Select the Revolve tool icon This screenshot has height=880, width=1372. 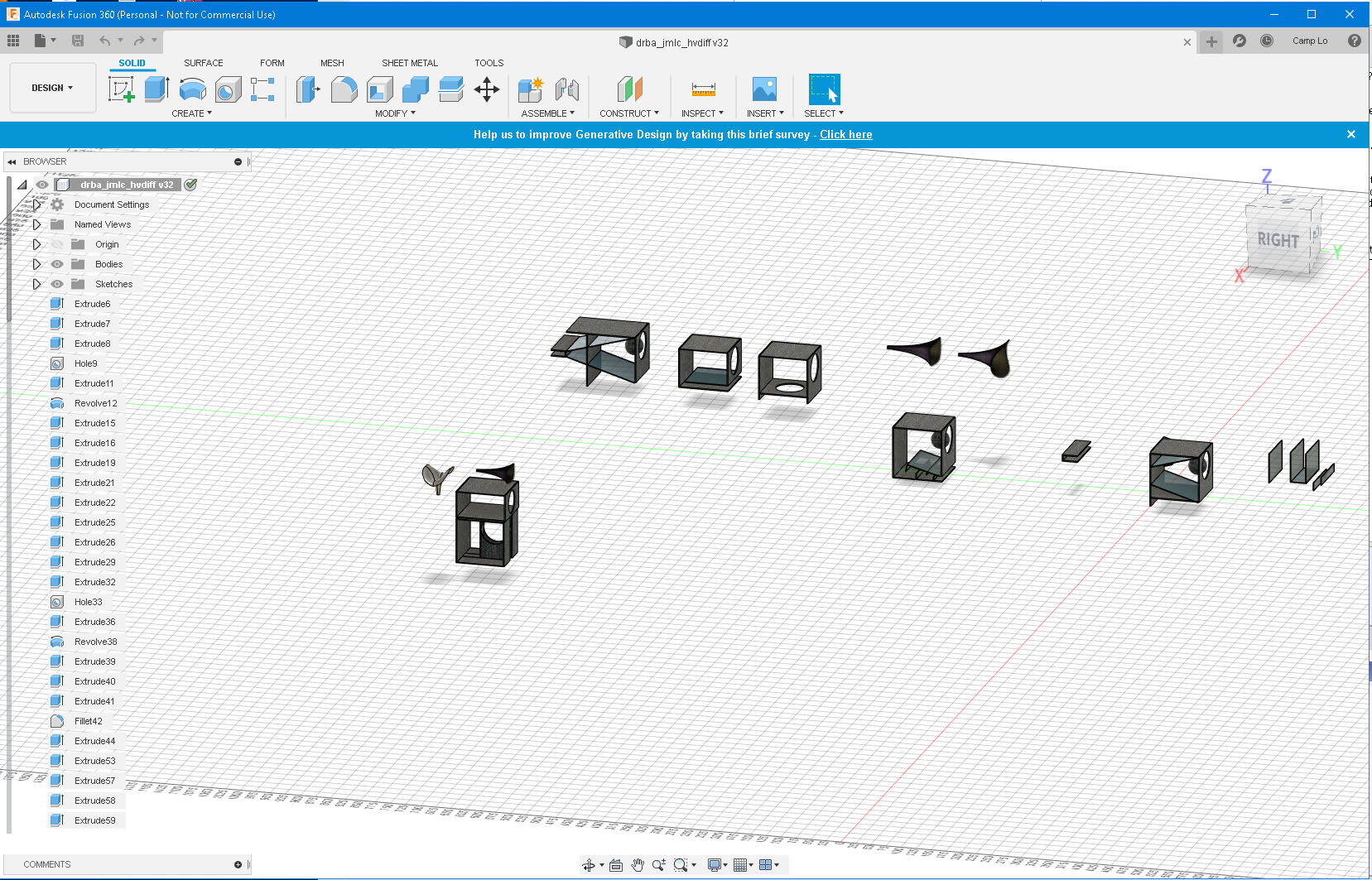192,89
